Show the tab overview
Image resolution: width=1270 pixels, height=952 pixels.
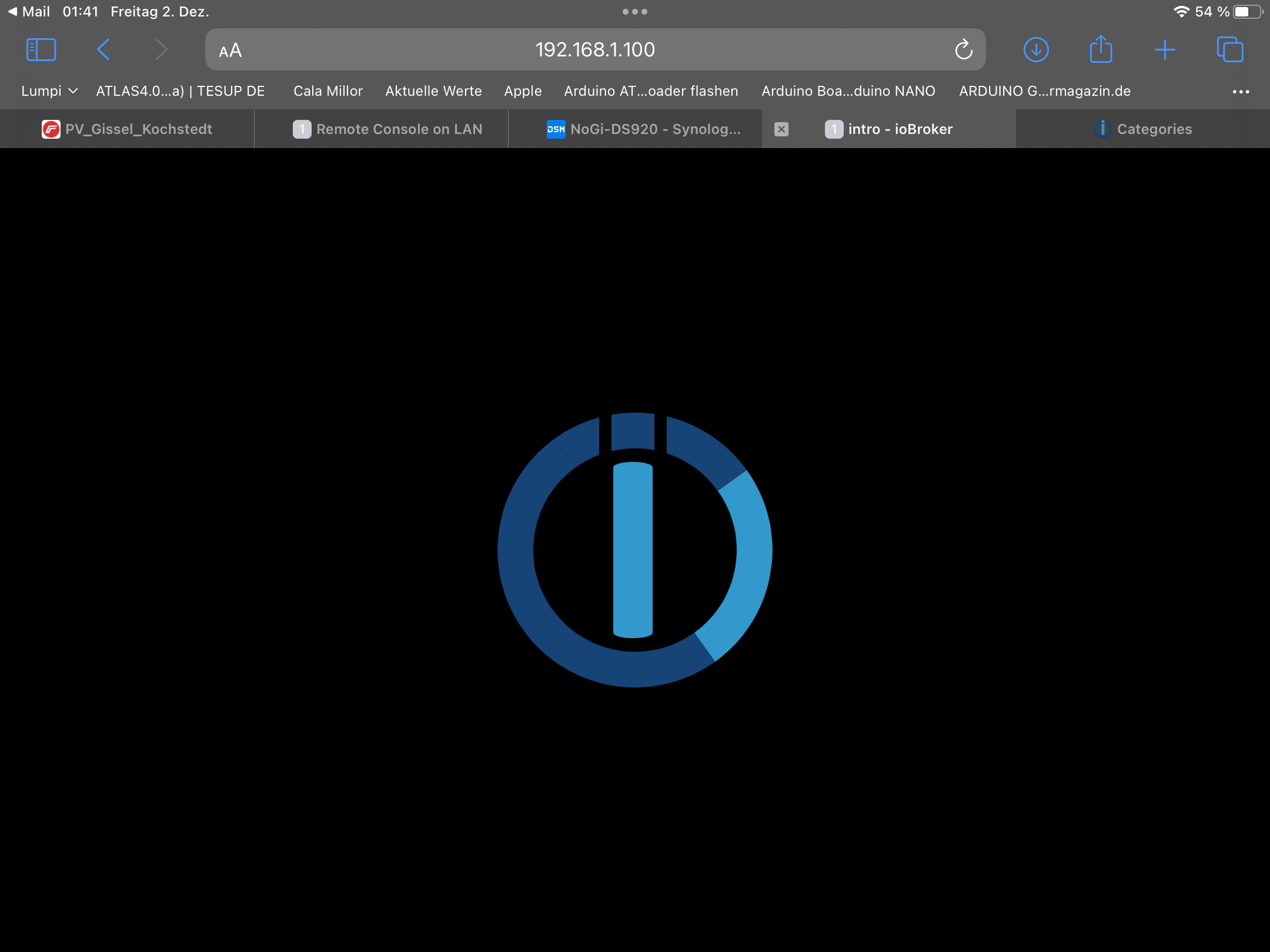[x=1229, y=50]
